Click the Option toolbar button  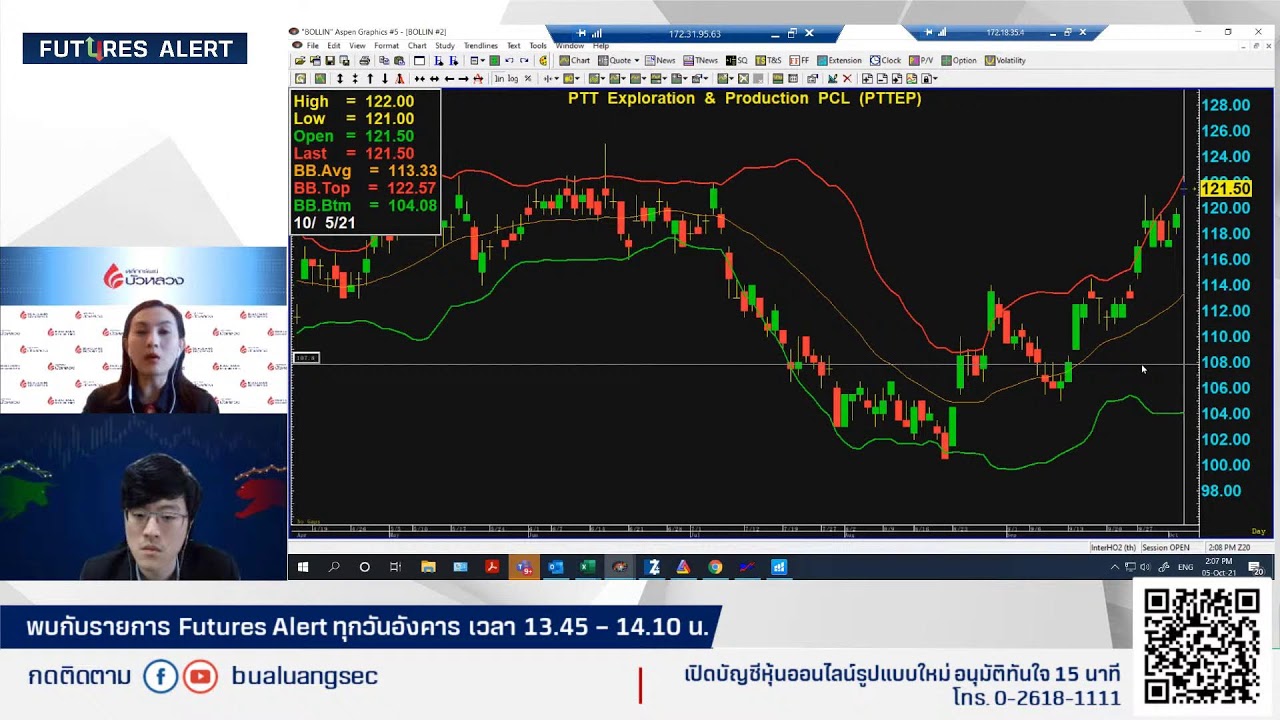(959, 60)
